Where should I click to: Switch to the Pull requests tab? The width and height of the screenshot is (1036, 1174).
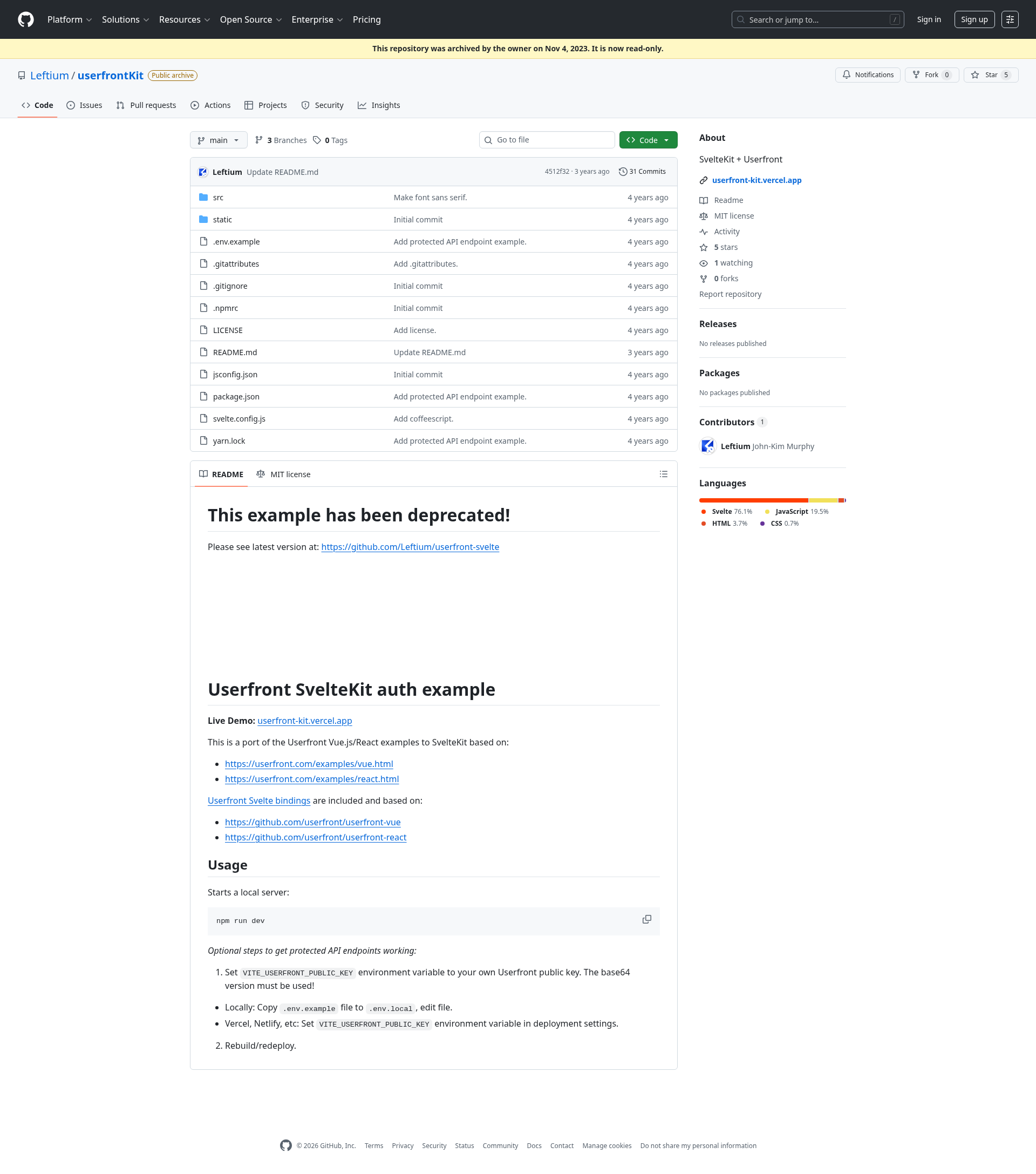coord(146,105)
